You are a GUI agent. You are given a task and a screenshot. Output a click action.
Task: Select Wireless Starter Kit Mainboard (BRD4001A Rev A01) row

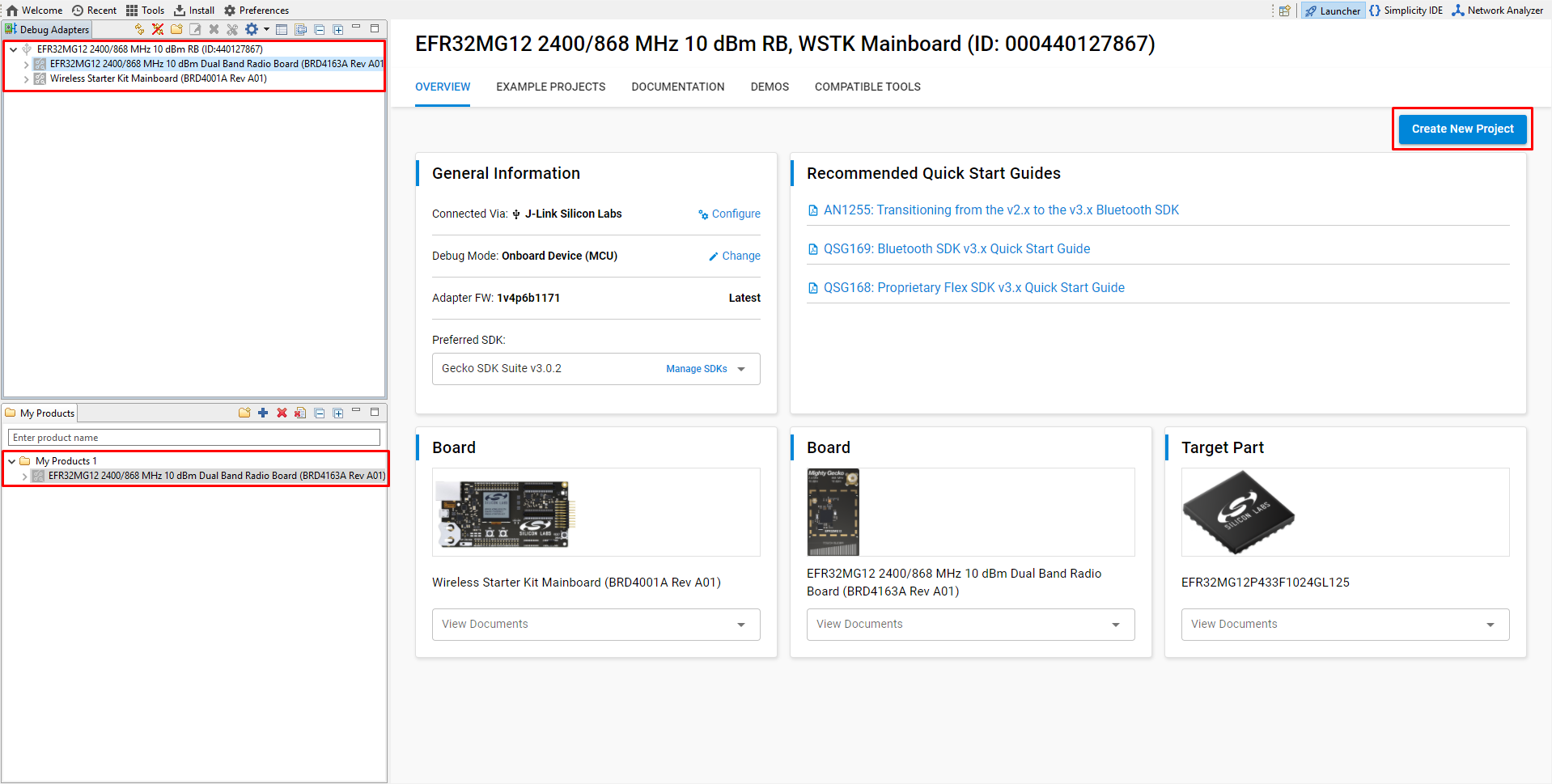tap(158, 79)
